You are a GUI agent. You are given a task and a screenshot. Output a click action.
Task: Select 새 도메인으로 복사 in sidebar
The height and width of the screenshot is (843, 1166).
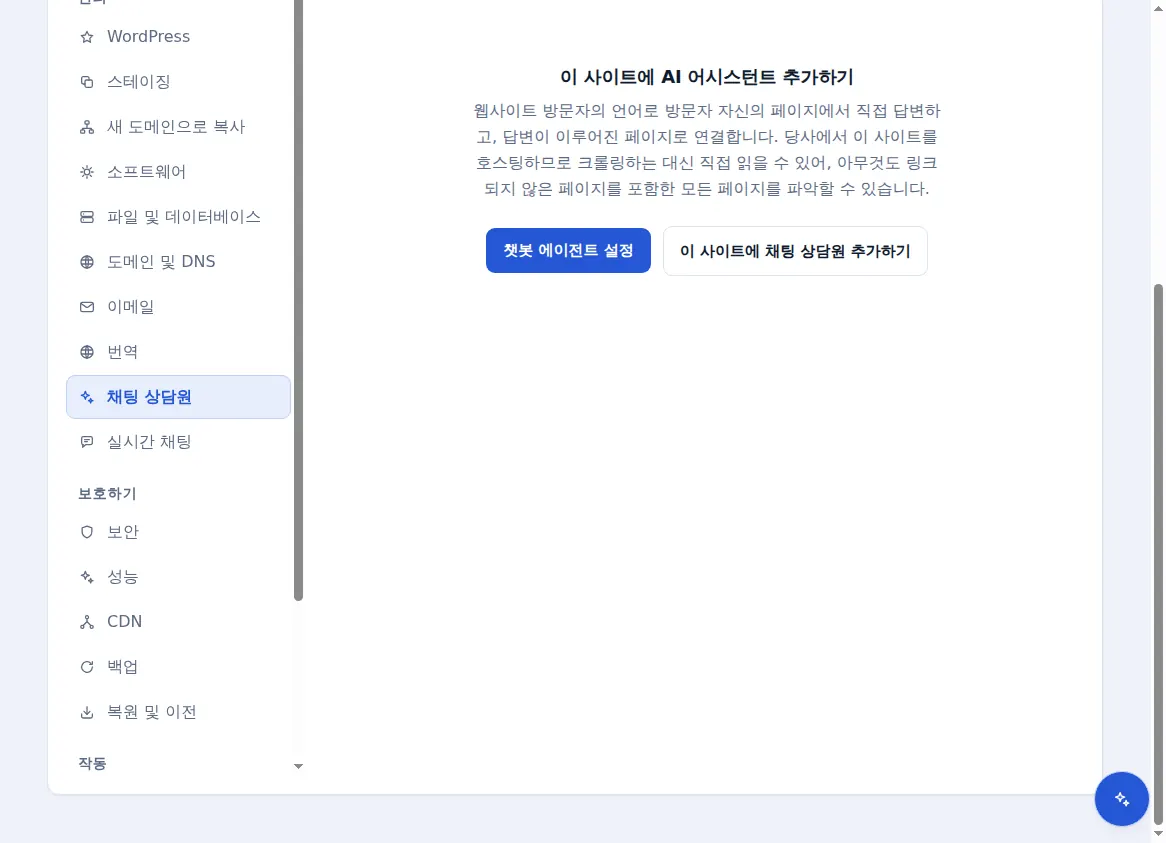click(178, 127)
